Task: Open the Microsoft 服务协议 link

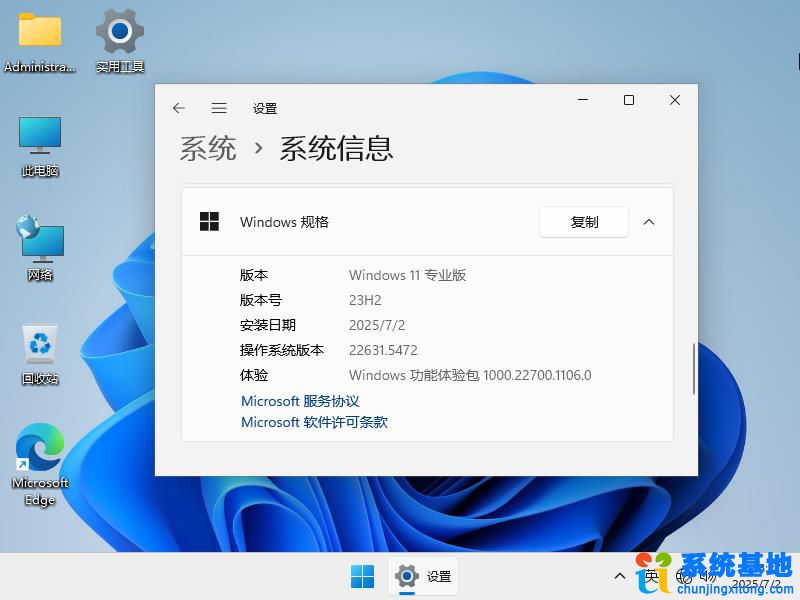Action: pos(300,401)
